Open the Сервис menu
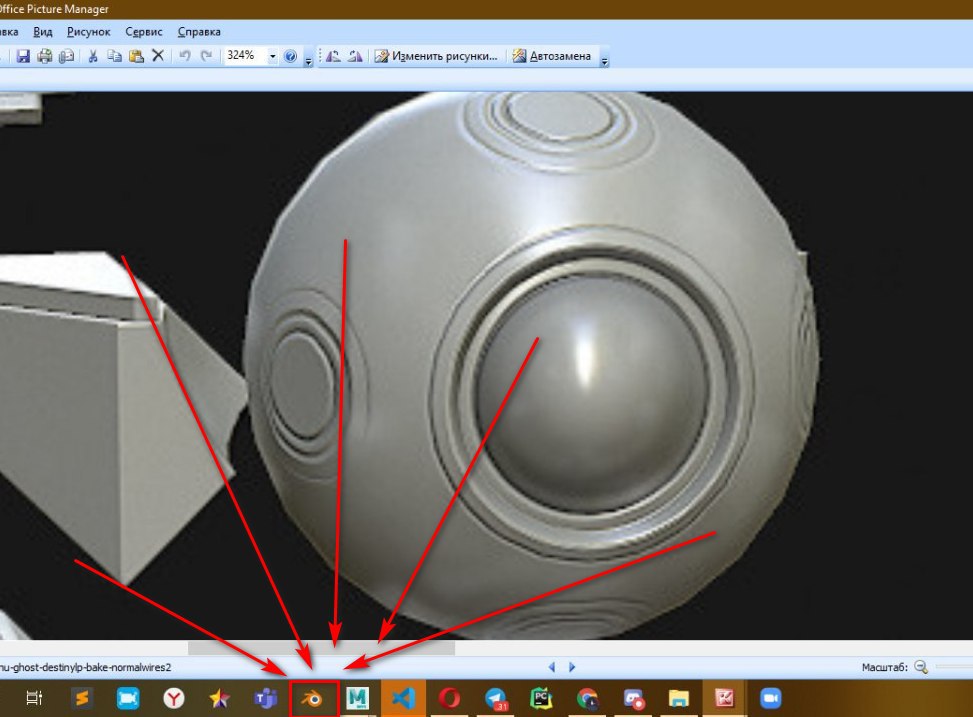The height and width of the screenshot is (717, 973). pyautogui.click(x=144, y=32)
